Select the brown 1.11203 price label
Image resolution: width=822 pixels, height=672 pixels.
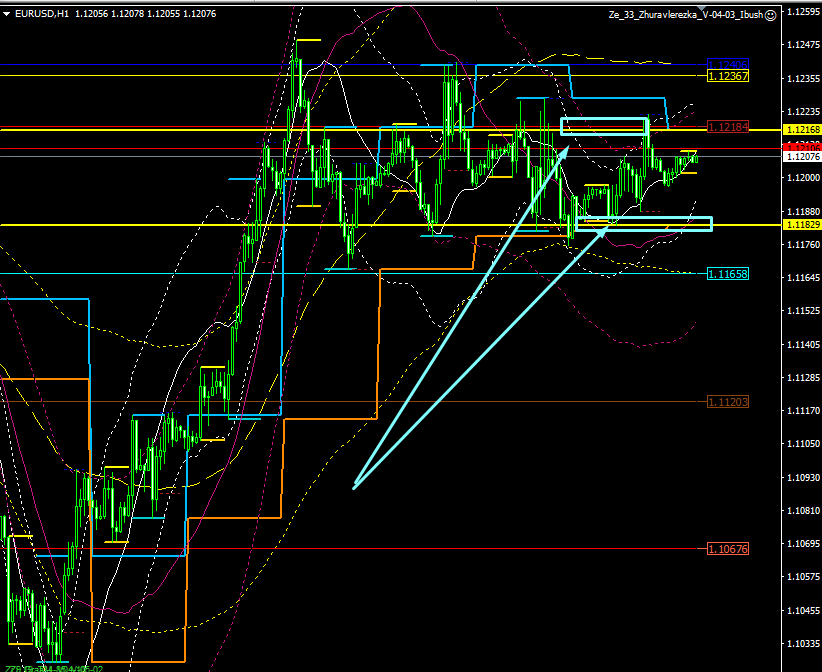point(727,401)
